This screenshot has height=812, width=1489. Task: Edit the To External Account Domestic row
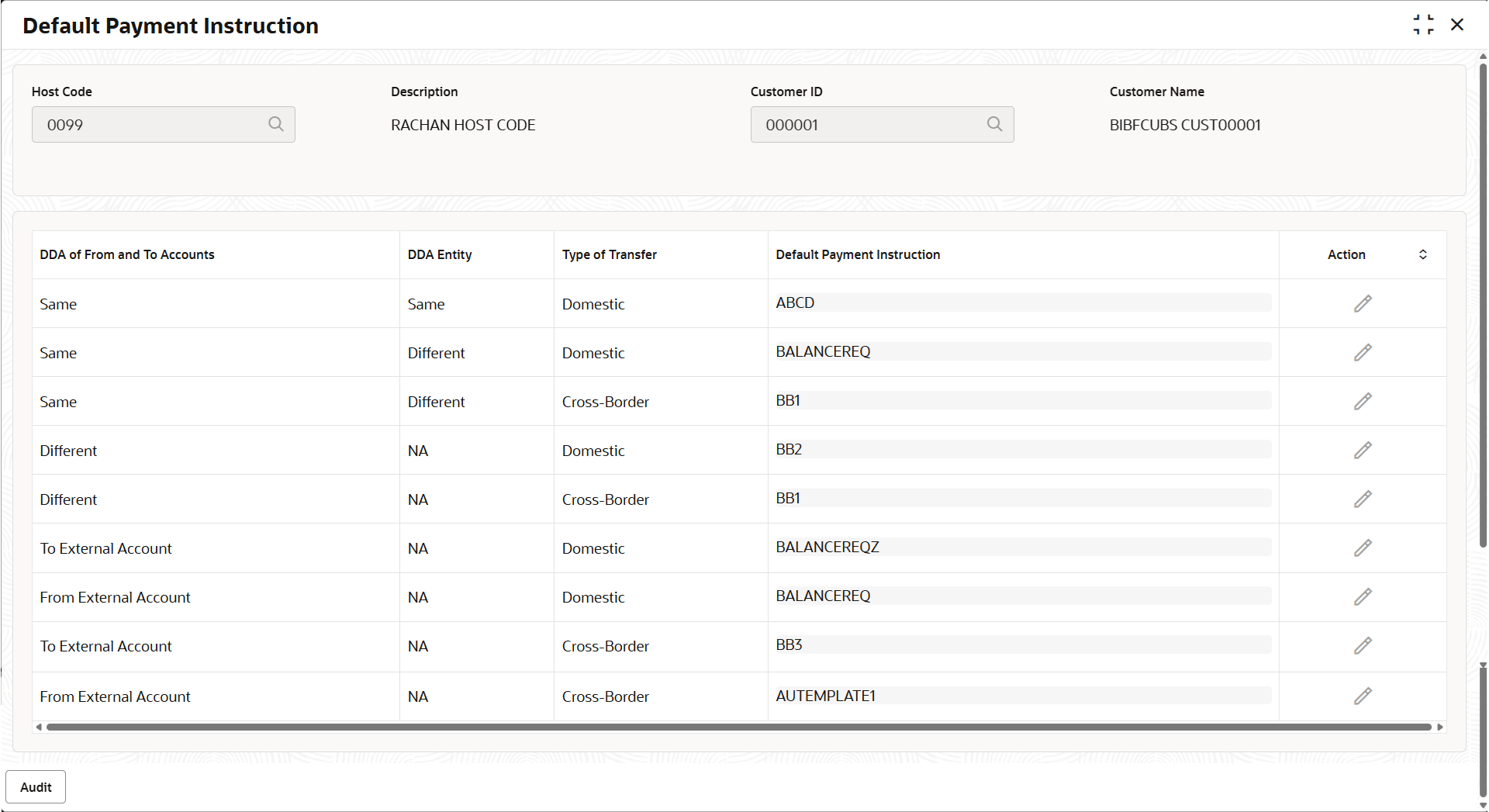click(1363, 548)
